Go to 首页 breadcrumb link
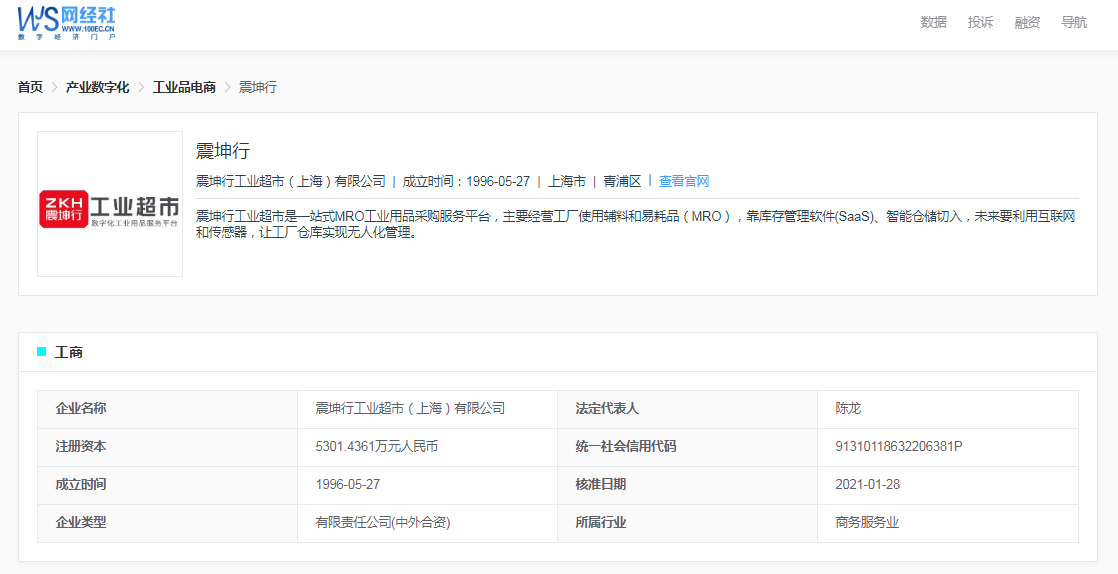This screenshot has width=1118, height=574. point(30,87)
